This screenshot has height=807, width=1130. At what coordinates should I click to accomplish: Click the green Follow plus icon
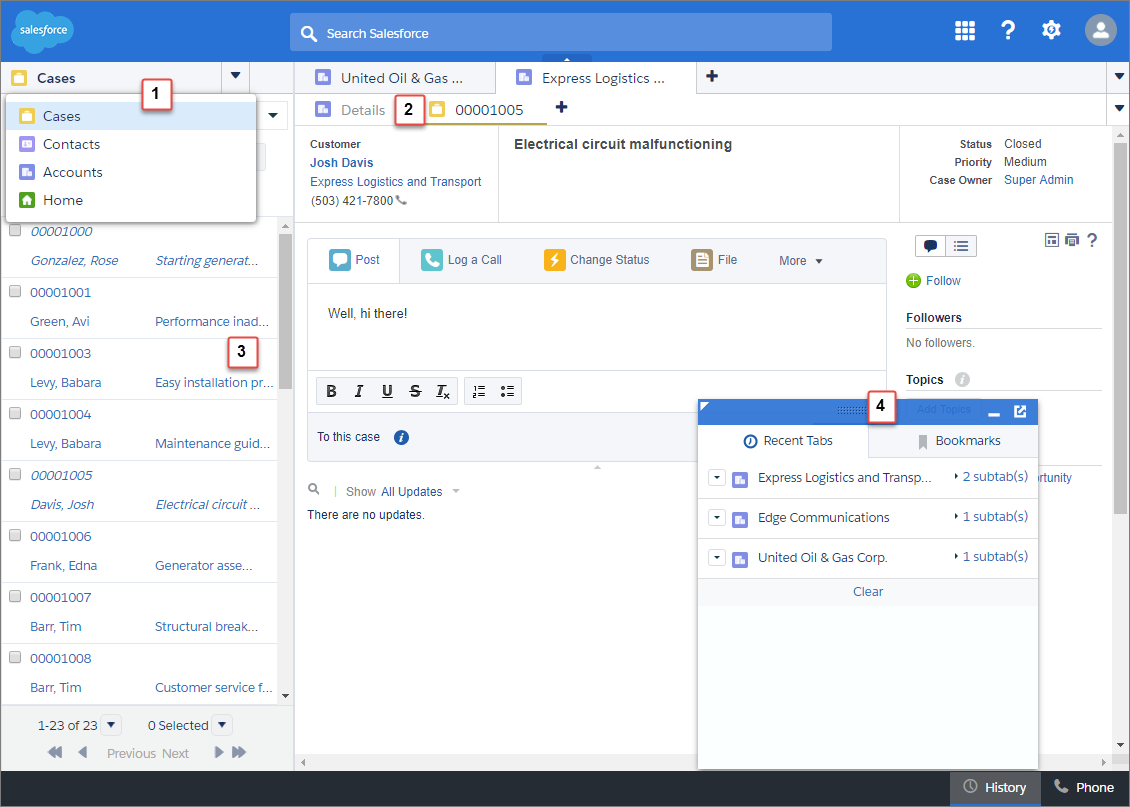click(913, 281)
